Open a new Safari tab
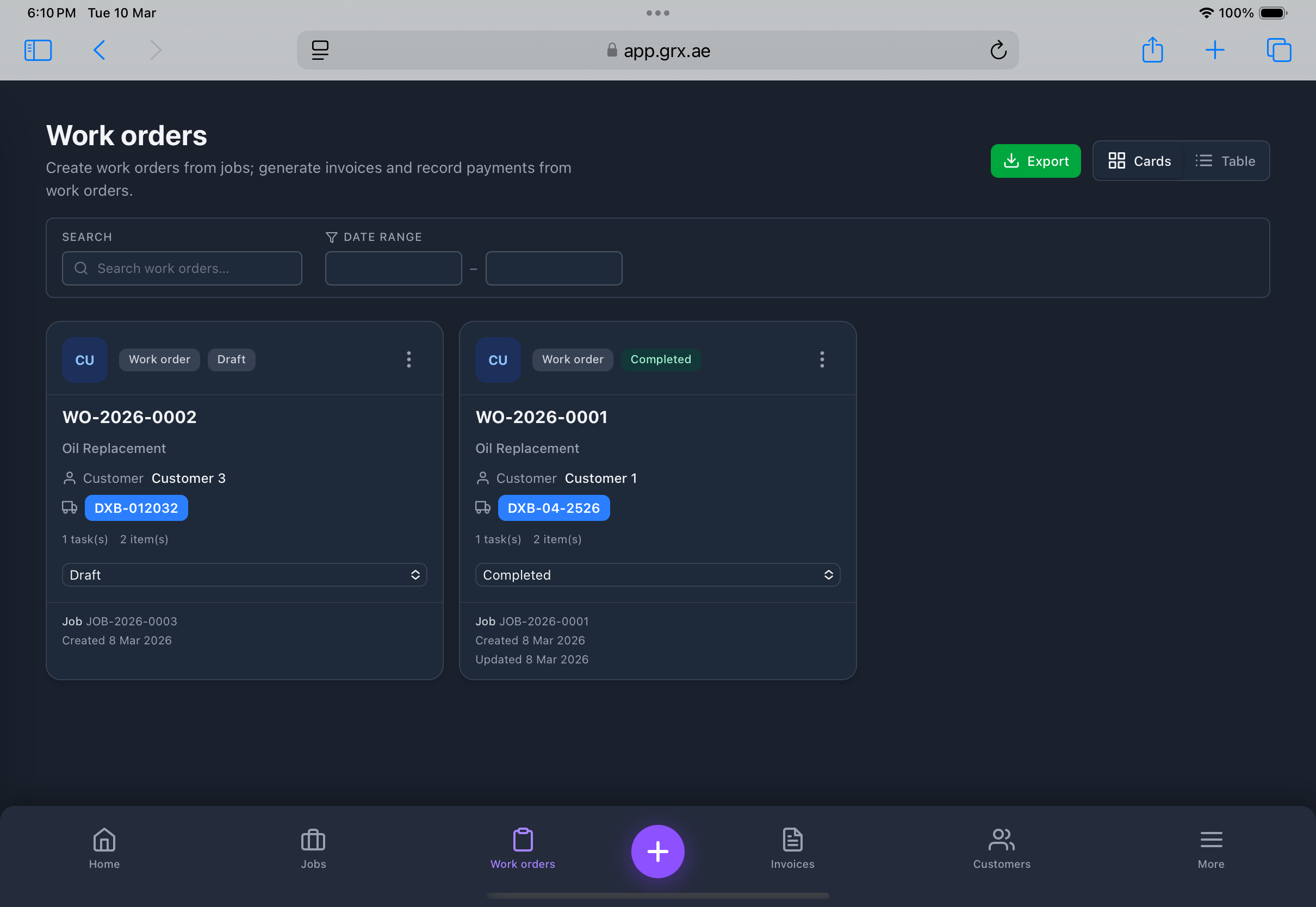Viewport: 1316px width, 907px height. pos(1214,50)
